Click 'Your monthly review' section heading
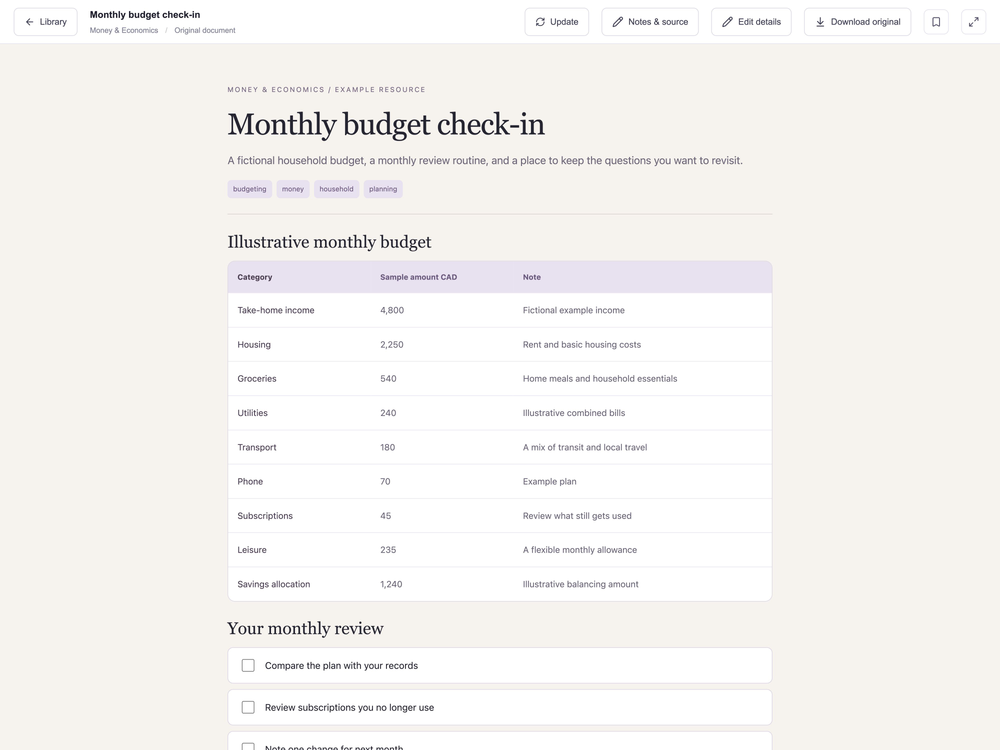Viewport: 1000px width, 750px height. pos(305,629)
